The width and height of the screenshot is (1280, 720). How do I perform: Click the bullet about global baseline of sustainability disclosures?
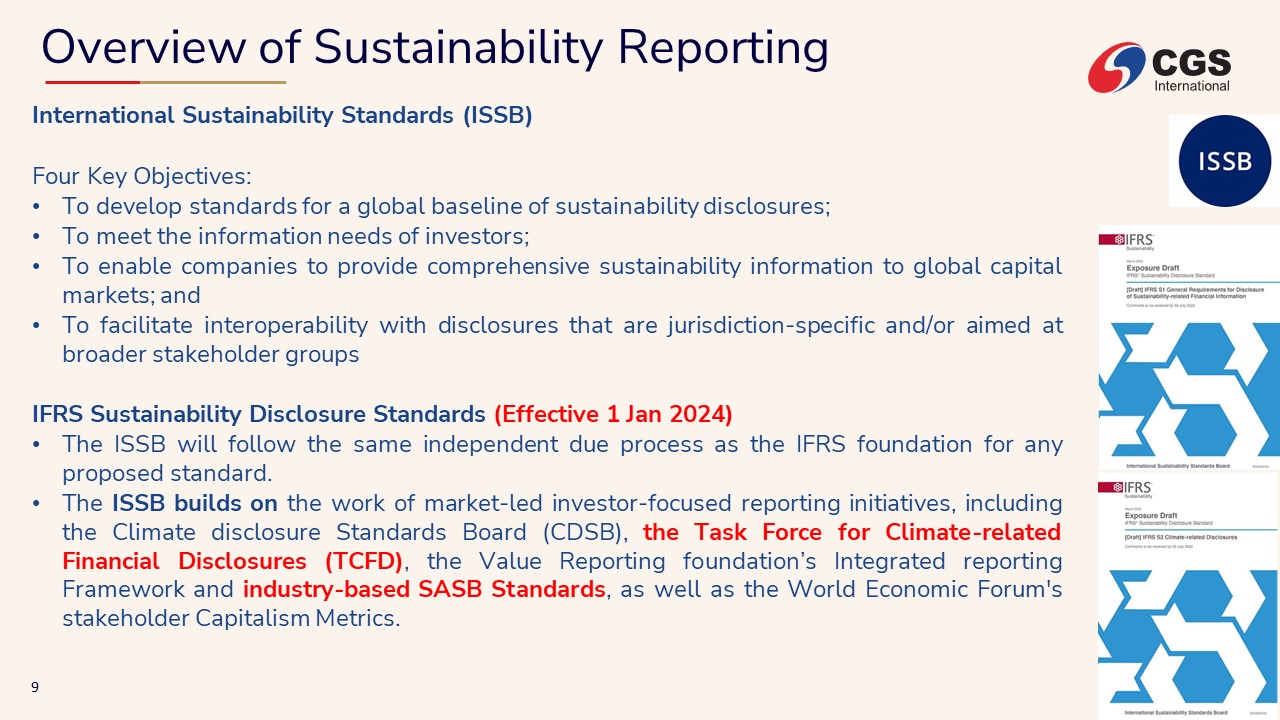[446, 207]
